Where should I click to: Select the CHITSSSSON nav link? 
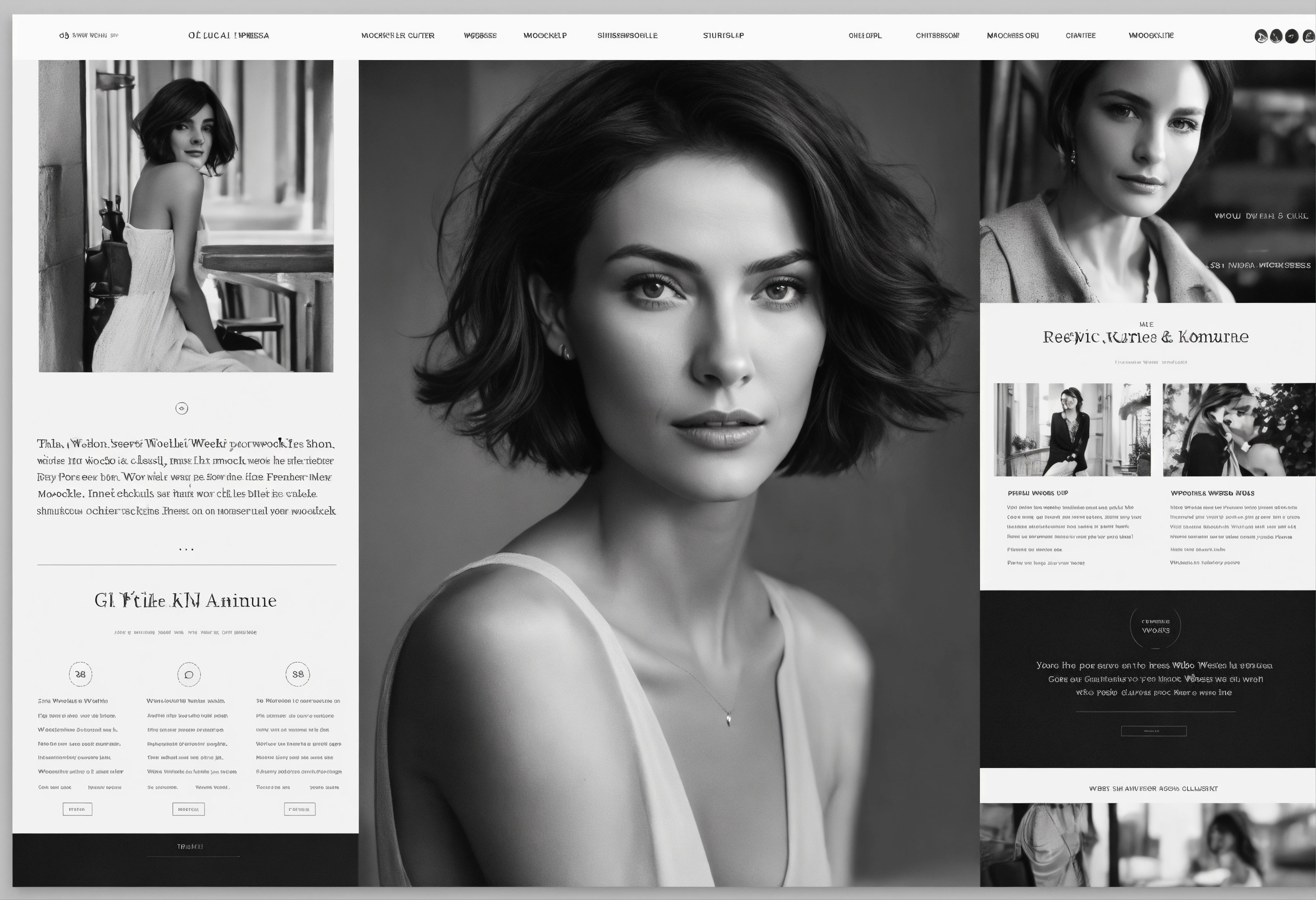[937, 36]
